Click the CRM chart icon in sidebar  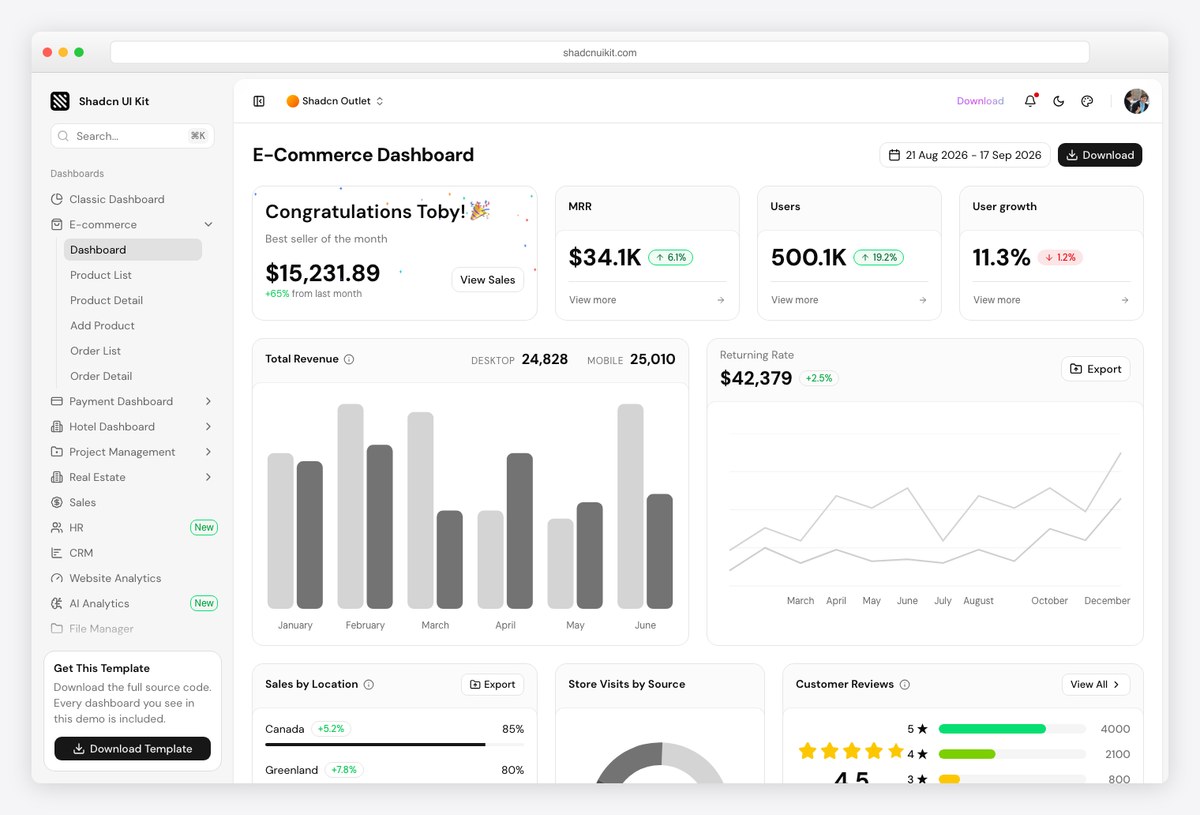(x=57, y=553)
